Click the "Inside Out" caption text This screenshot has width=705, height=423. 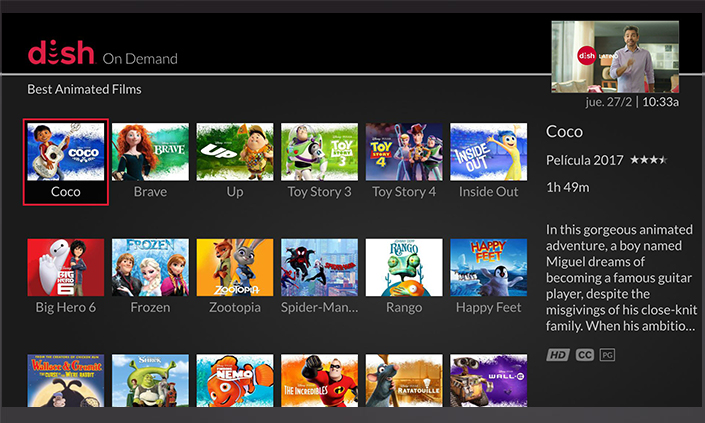coord(488,192)
